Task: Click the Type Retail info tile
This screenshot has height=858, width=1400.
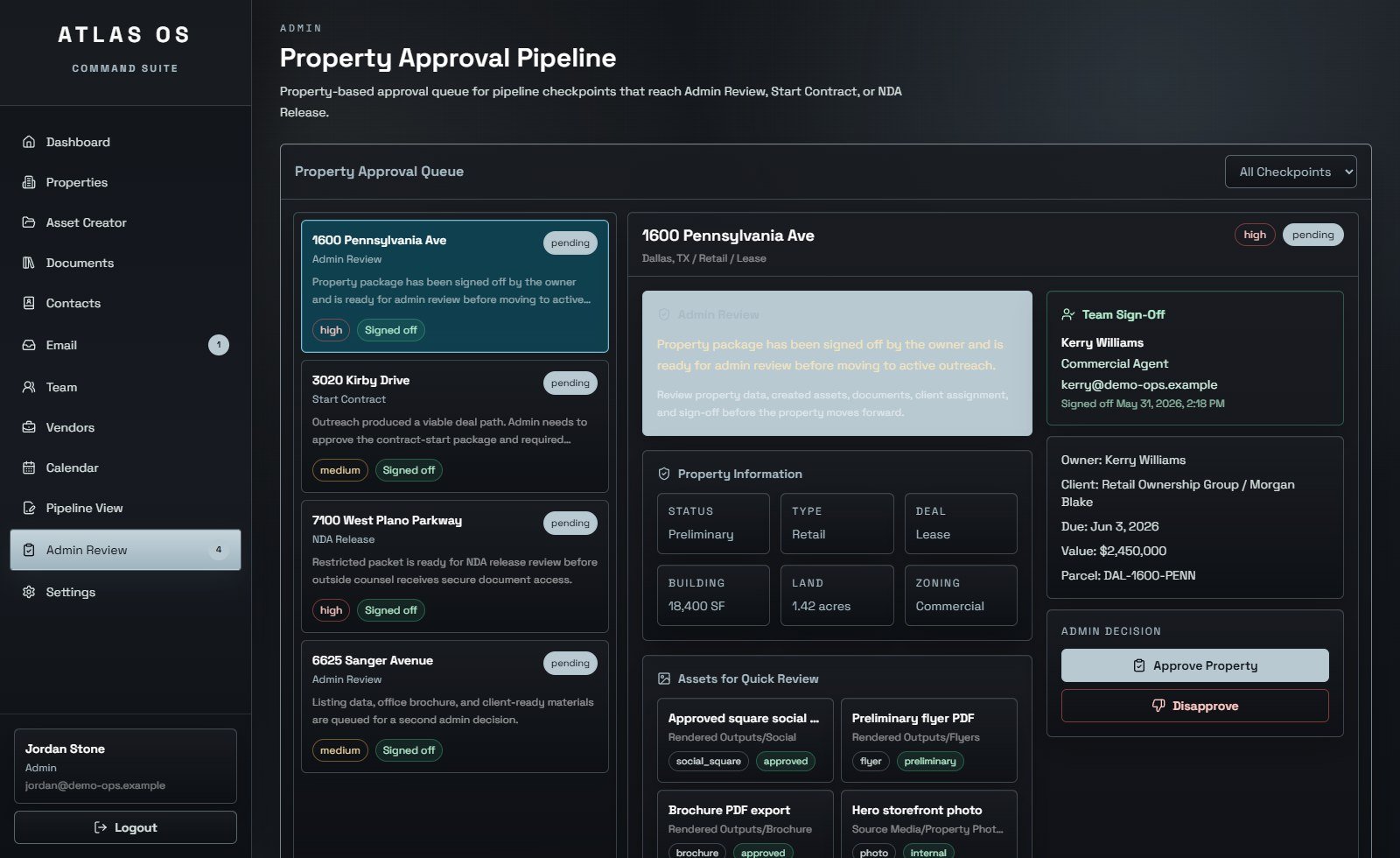Action: point(836,524)
